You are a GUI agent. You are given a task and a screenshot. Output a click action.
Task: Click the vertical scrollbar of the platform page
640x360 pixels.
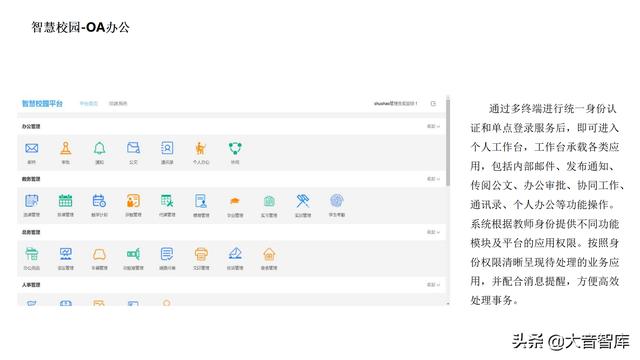click(448, 143)
